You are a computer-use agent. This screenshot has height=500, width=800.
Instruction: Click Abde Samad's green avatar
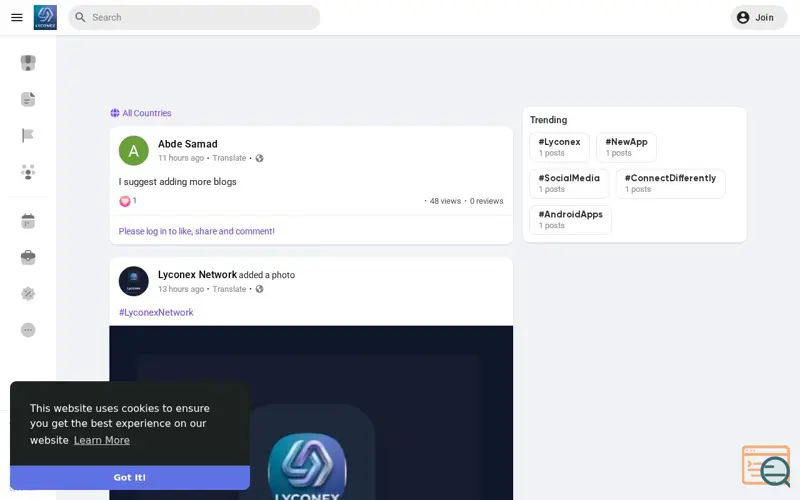coord(134,151)
